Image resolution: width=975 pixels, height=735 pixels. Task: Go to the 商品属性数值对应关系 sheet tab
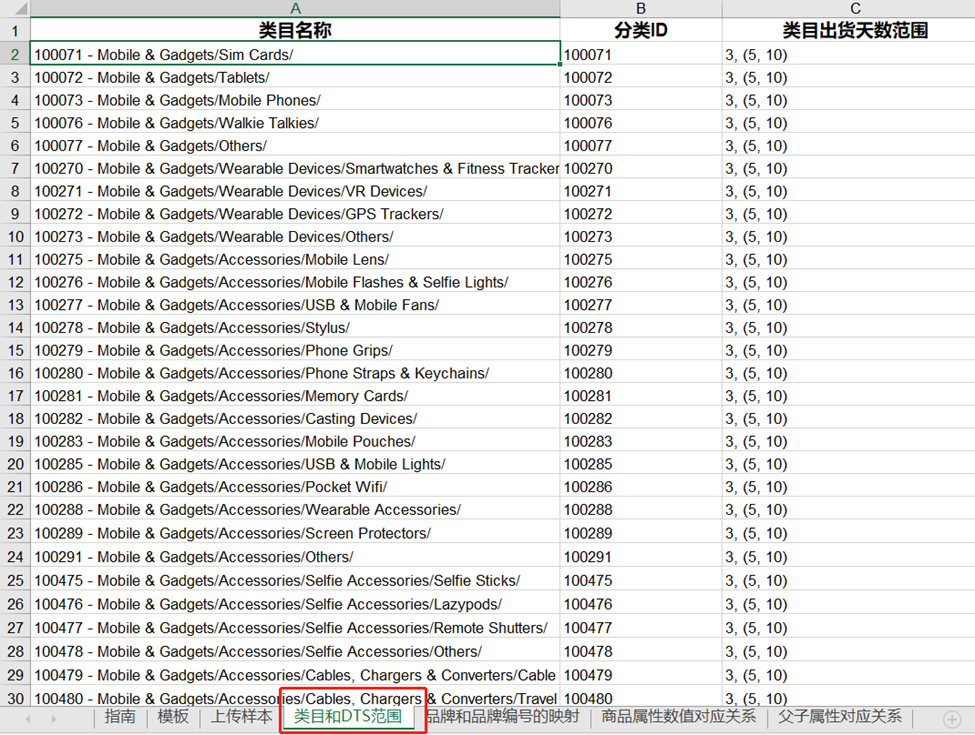[x=678, y=717]
